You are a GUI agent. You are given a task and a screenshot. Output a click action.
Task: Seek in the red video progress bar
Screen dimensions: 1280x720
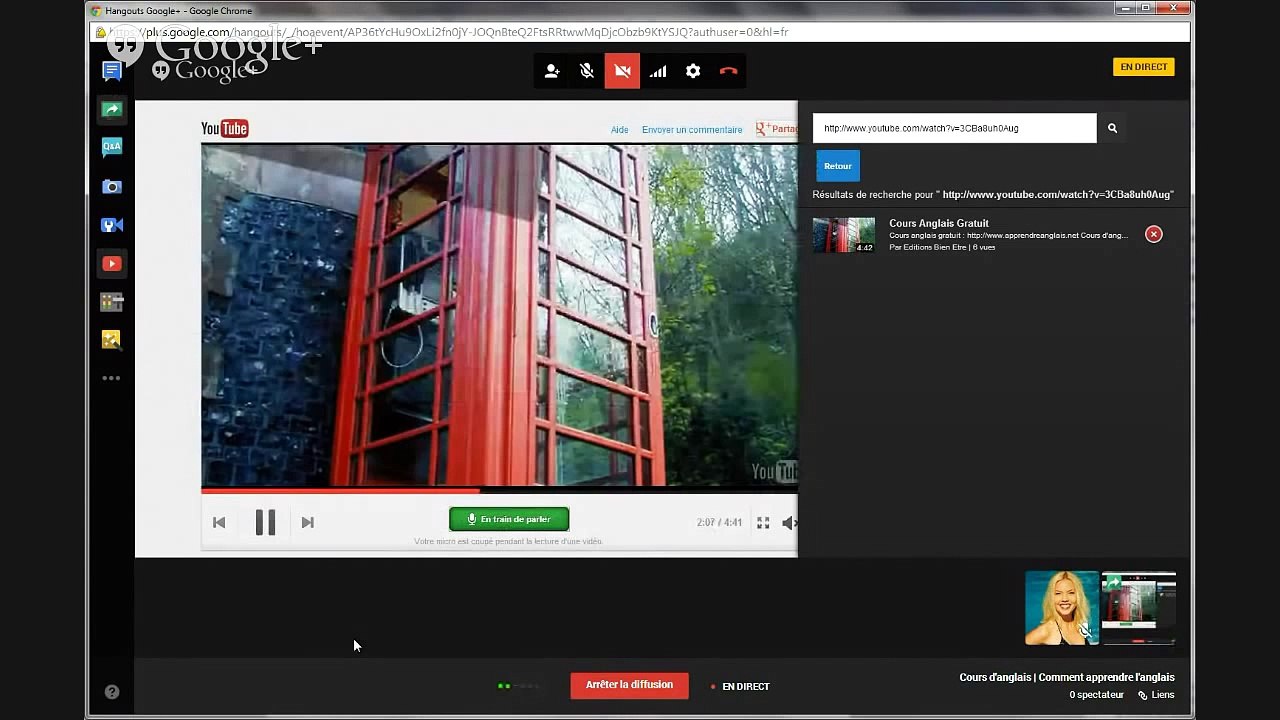[499, 490]
